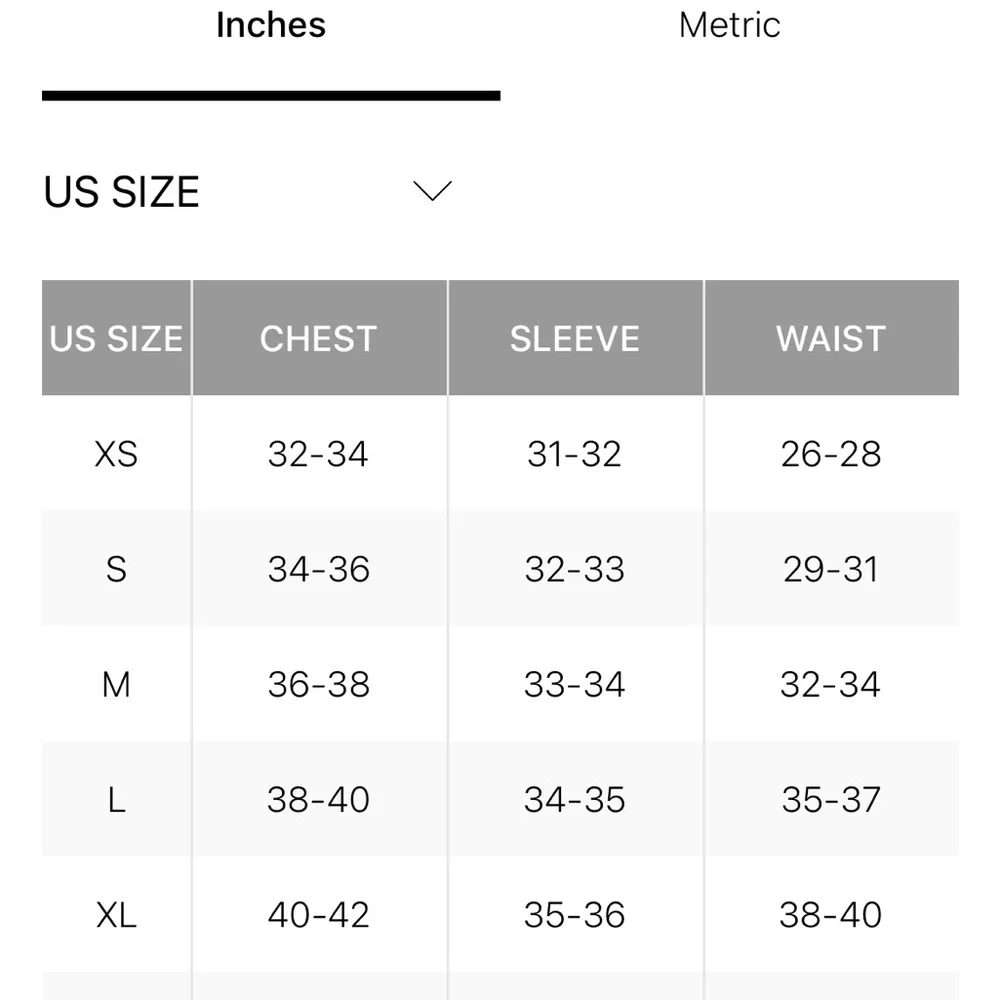Select the L size row label
The height and width of the screenshot is (1000, 1000).
(116, 800)
